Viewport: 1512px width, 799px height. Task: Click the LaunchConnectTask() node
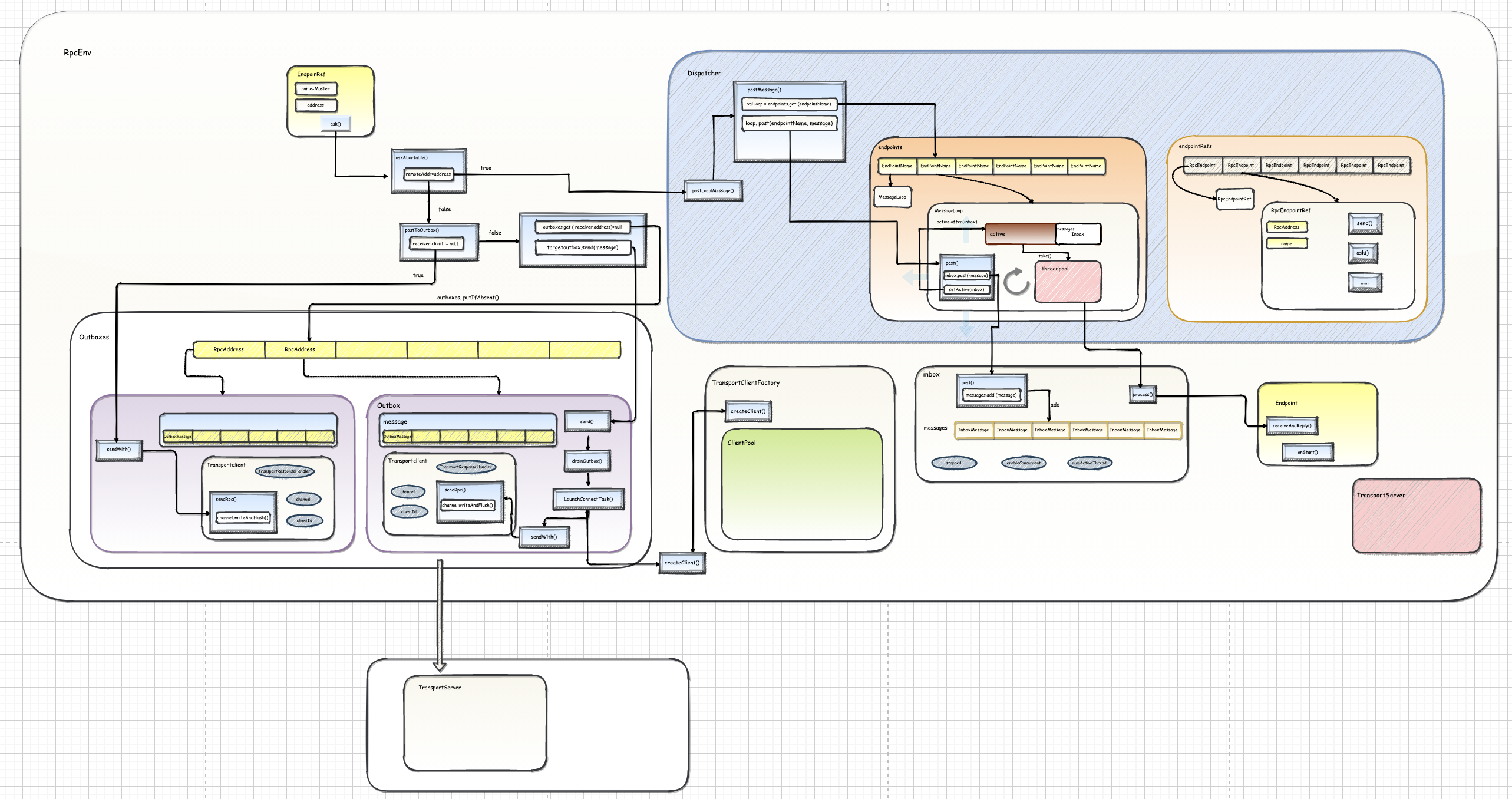pos(588,500)
